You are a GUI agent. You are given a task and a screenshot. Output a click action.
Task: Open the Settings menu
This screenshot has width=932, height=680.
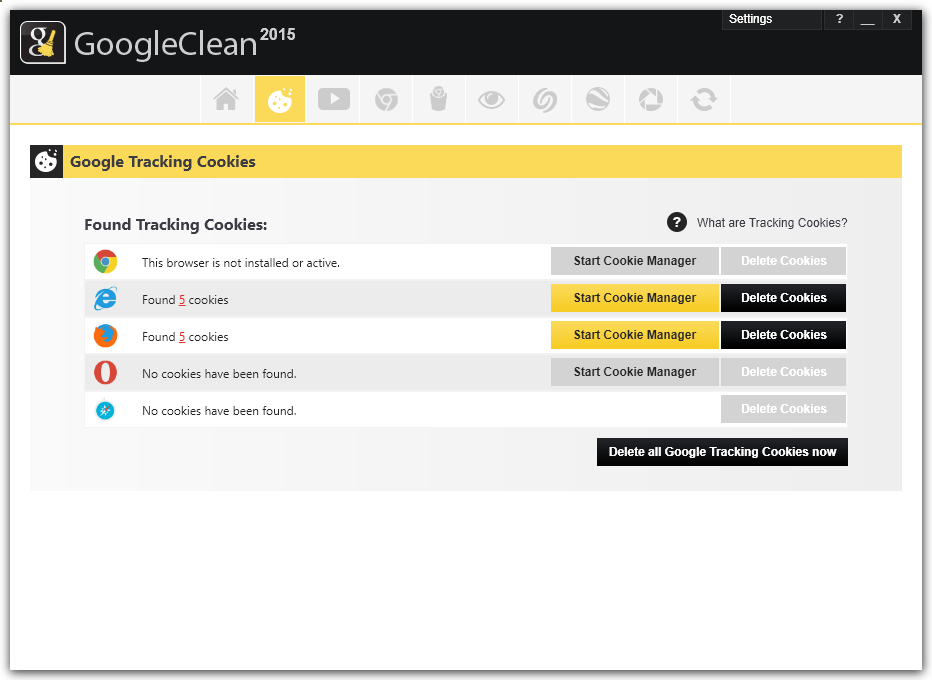click(770, 19)
